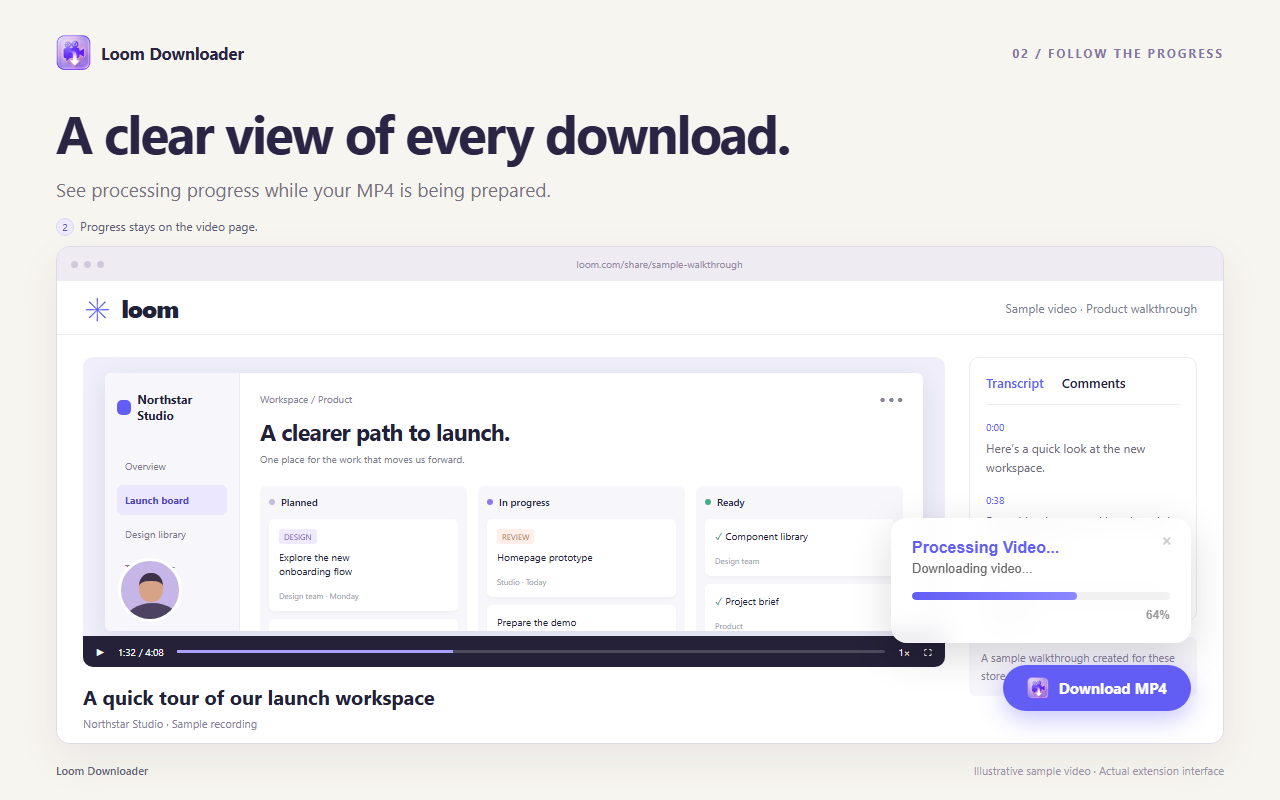Viewport: 1280px width, 800px height.
Task: Open the Homepage prototype card
Action: (x=581, y=557)
